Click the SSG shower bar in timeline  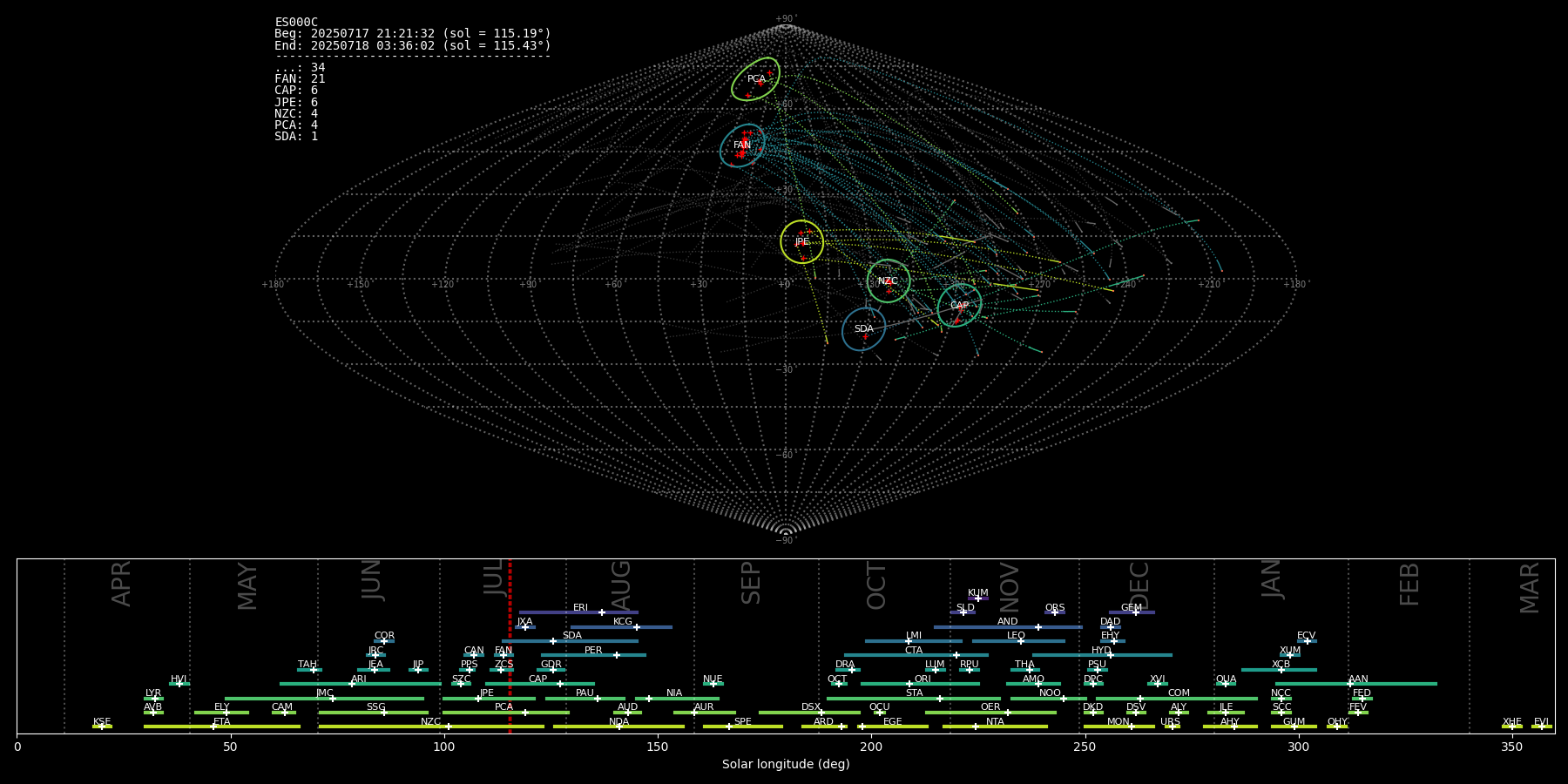pos(374,713)
